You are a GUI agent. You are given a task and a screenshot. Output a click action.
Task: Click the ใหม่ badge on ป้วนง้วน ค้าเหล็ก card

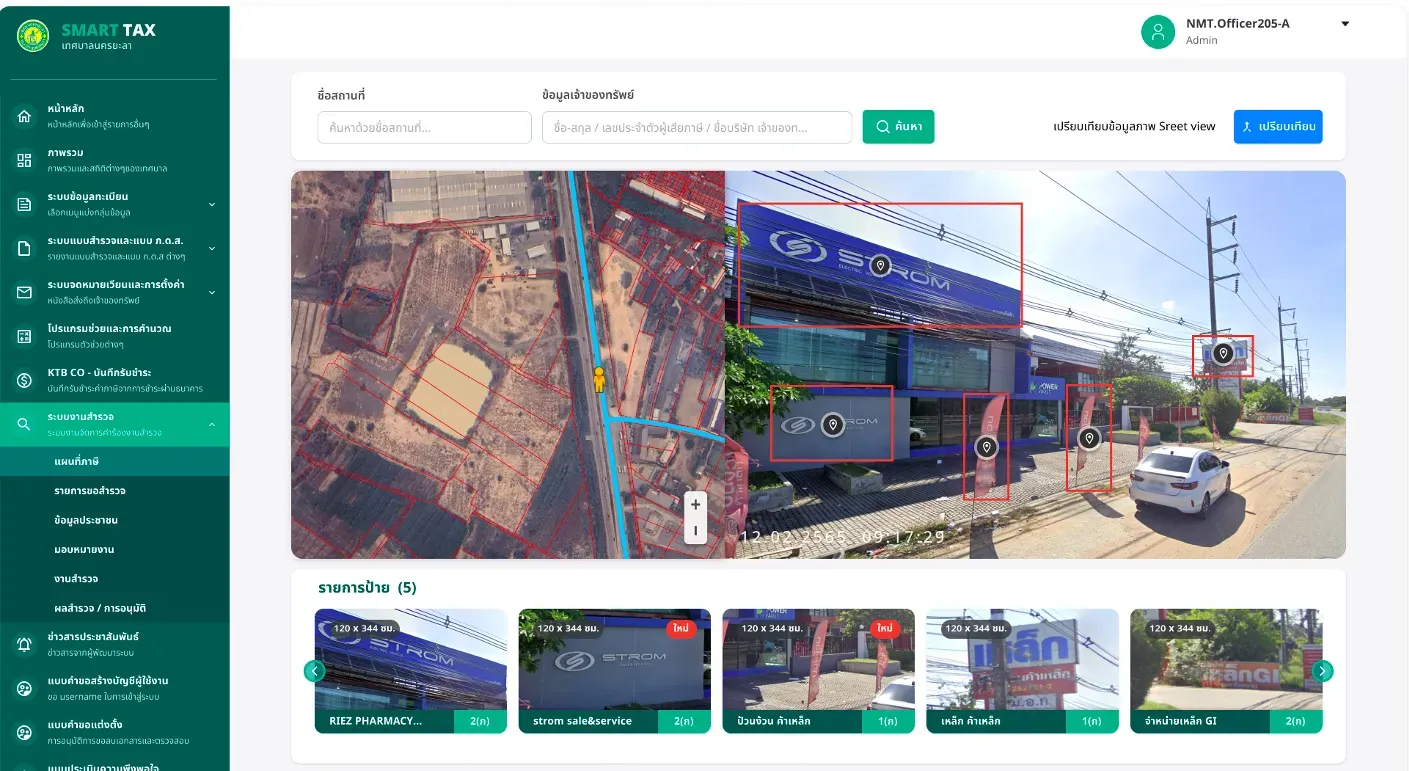(x=885, y=628)
